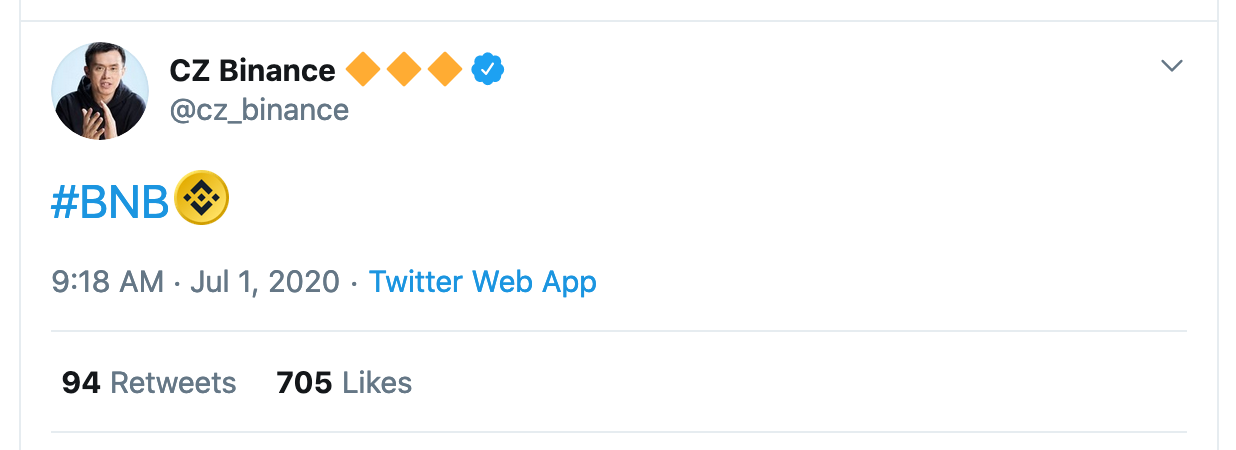This screenshot has width=1236, height=450.
Task: Open CZ Binance's profile photo
Action: tap(100, 91)
